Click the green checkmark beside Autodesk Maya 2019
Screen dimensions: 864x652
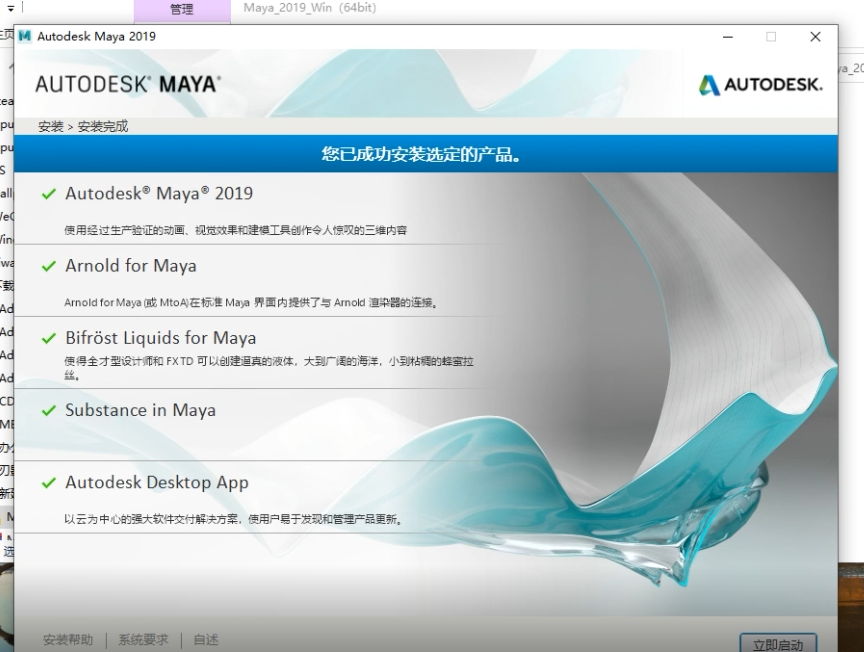pos(49,194)
